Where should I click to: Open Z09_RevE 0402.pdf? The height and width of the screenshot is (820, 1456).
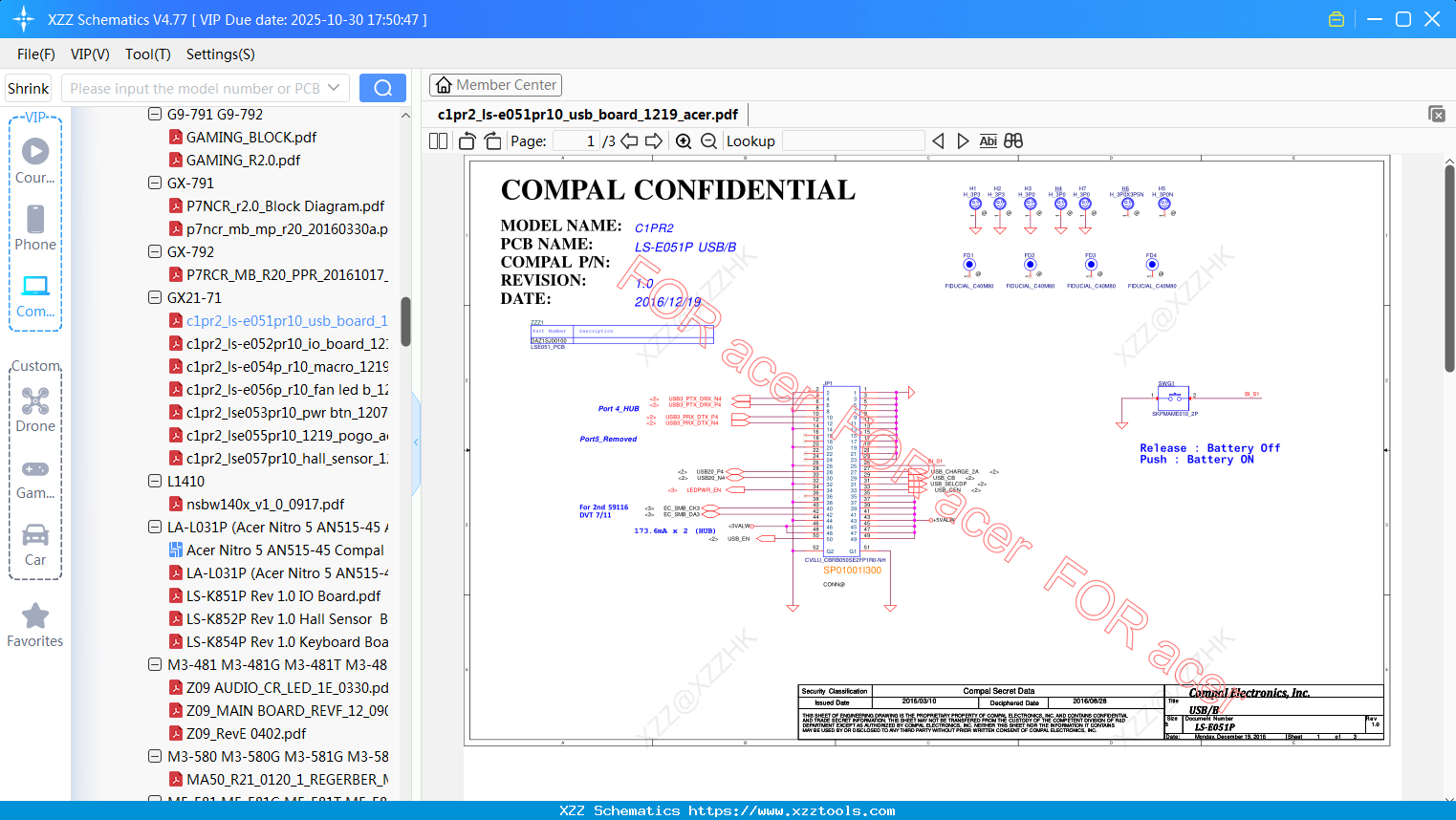coord(246,733)
